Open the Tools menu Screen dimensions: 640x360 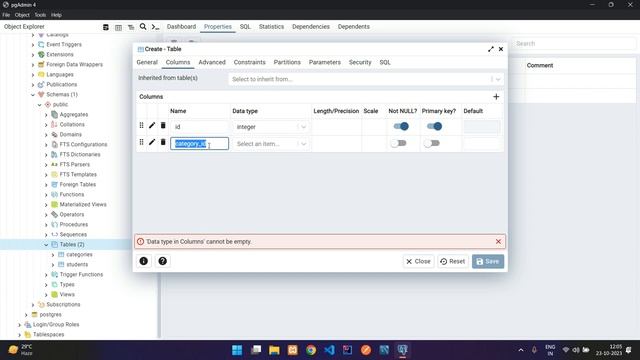40,15
